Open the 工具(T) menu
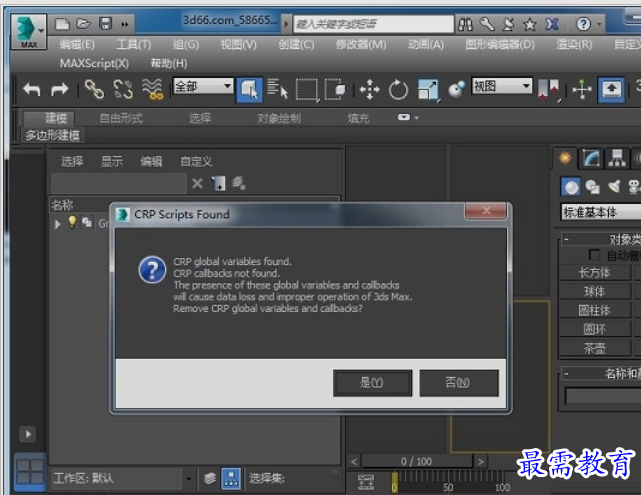Screen dimensions: 641x495 134,44
